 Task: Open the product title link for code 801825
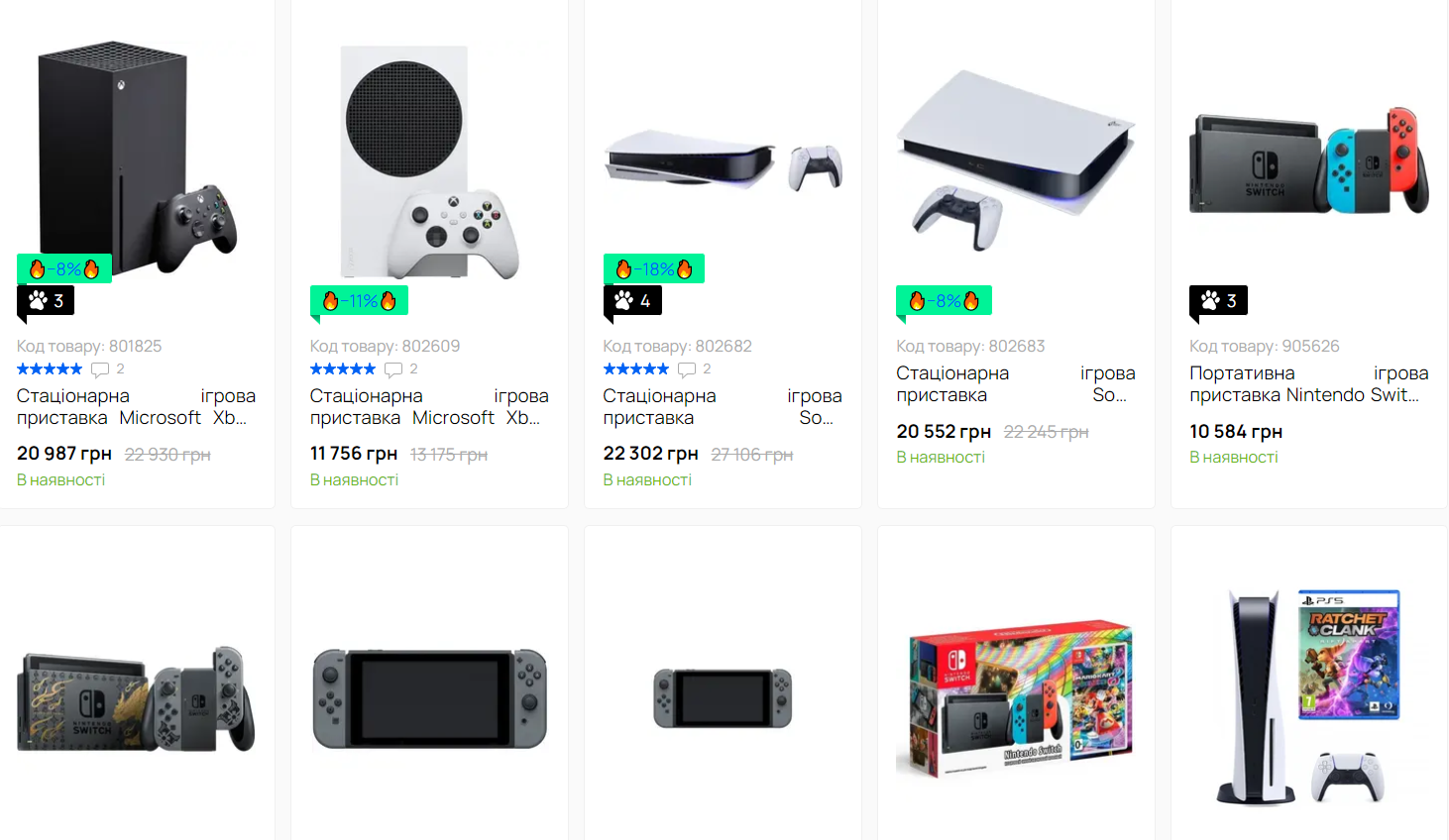(136, 407)
